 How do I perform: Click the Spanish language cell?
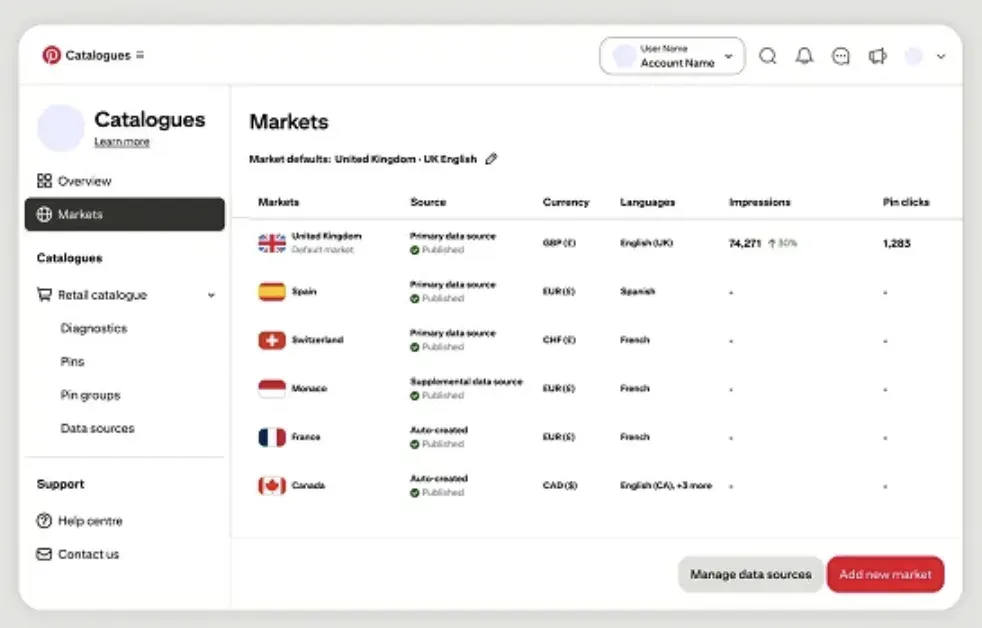(x=638, y=292)
